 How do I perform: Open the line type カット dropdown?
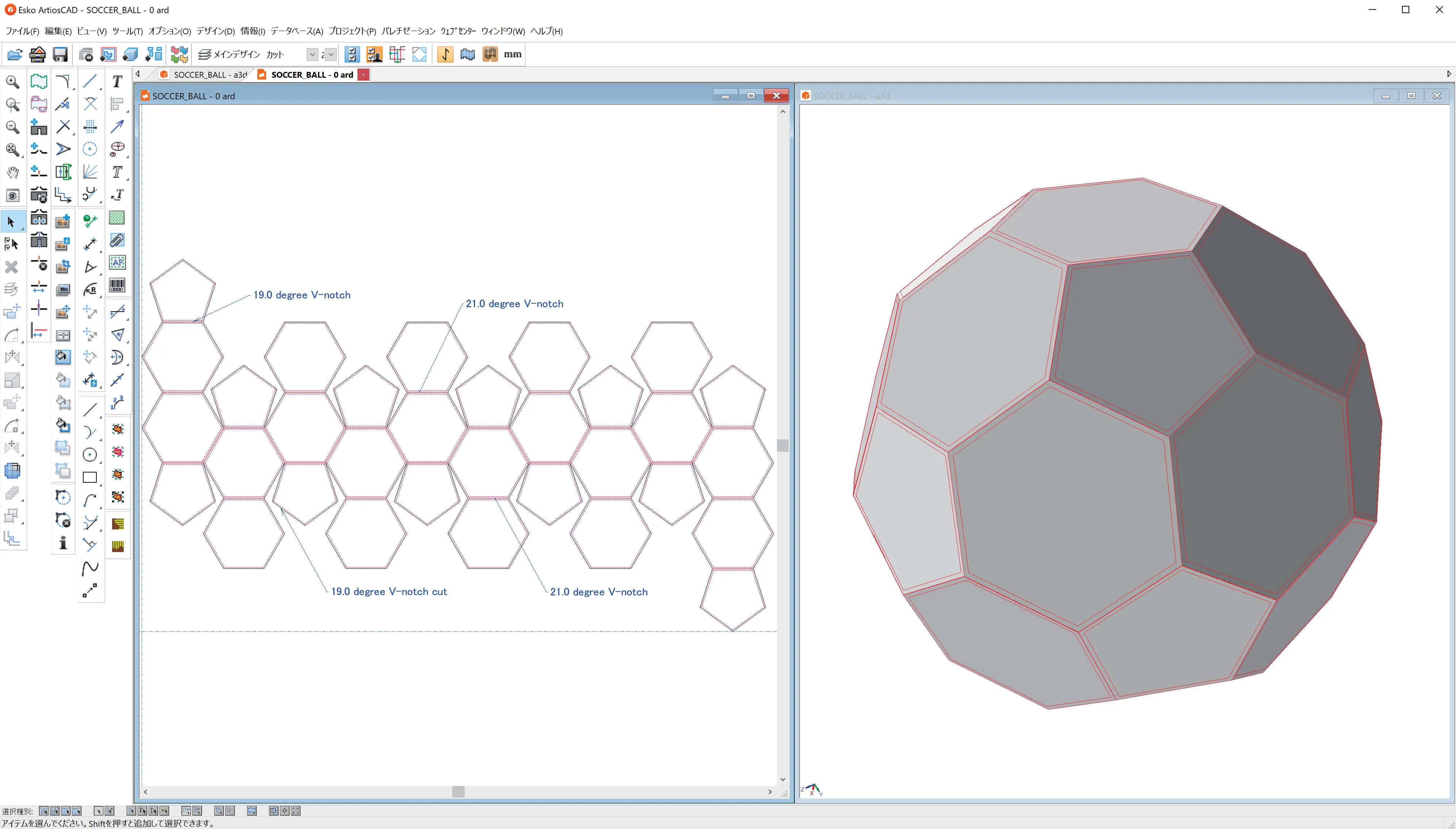click(x=311, y=55)
